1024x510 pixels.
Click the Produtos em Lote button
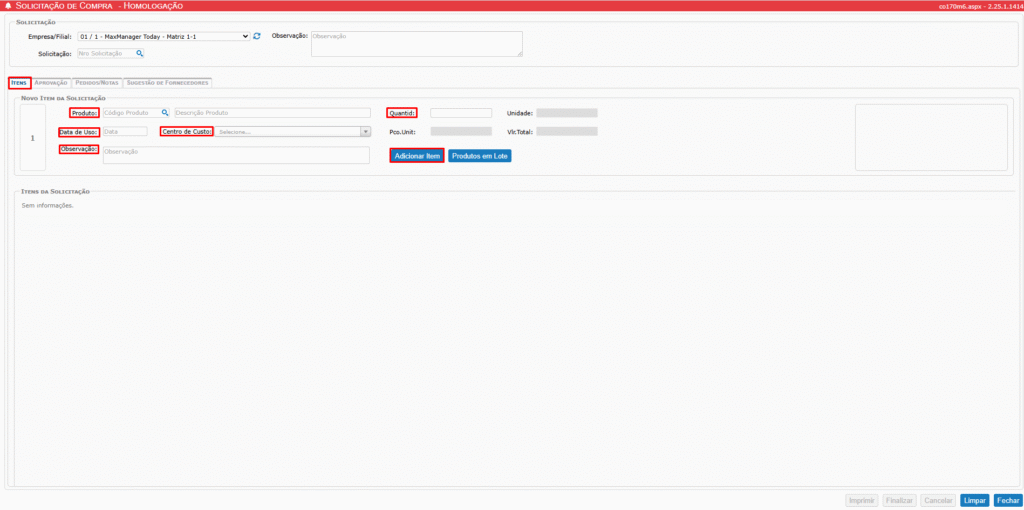click(x=480, y=156)
